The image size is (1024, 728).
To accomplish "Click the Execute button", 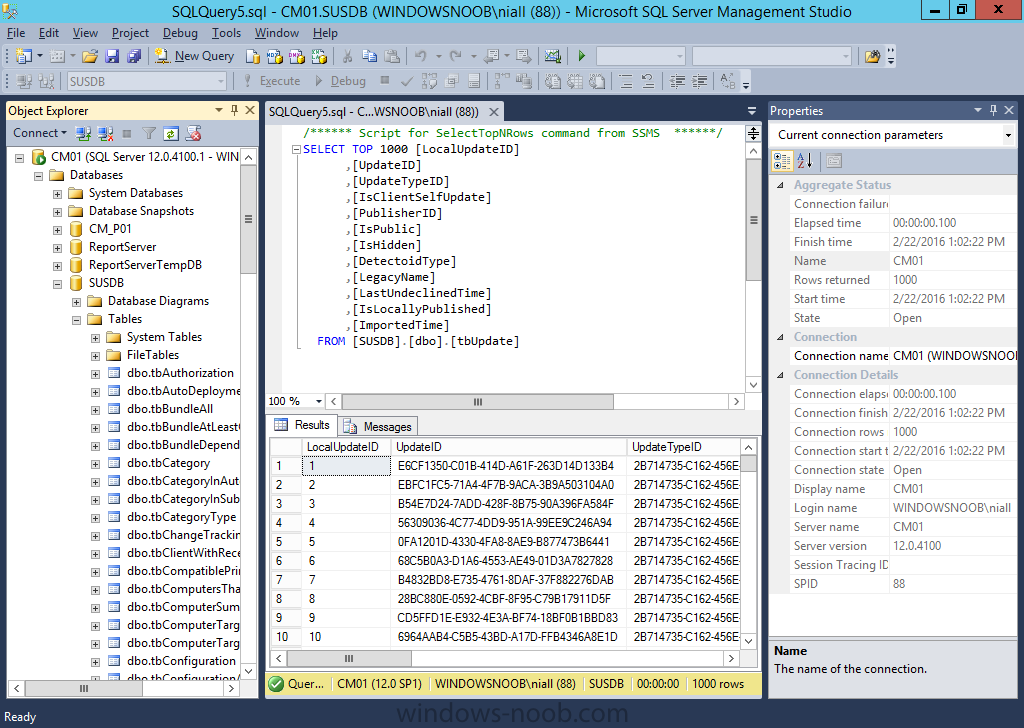I will tap(272, 82).
